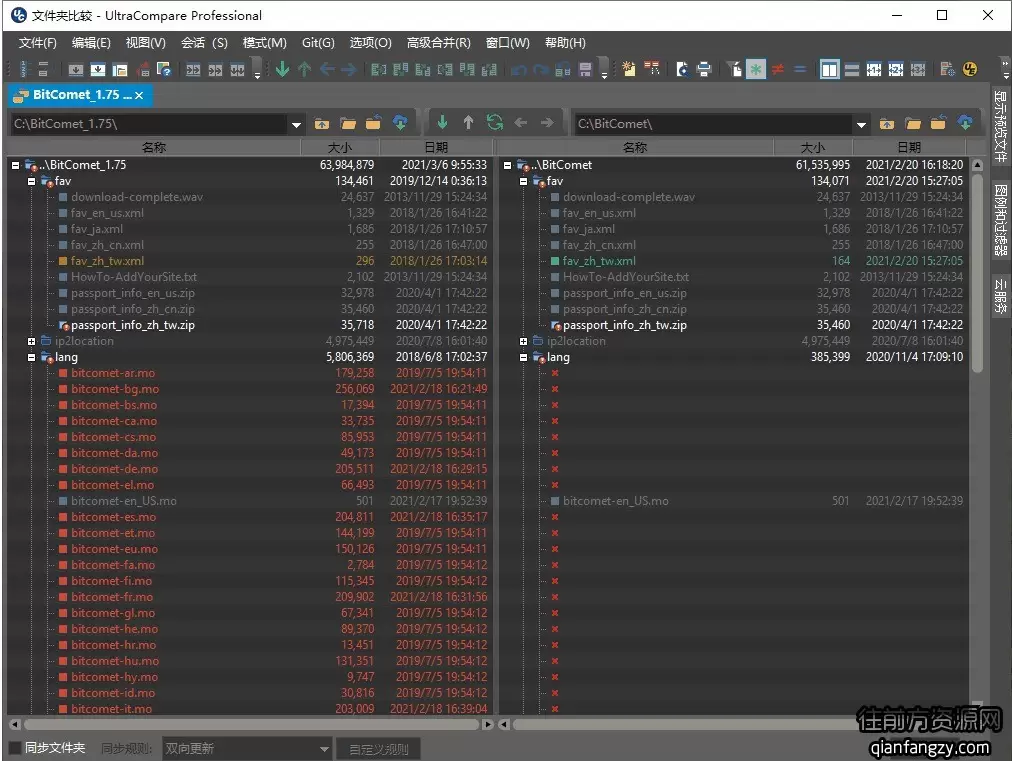Open the 云服务 side panel
The height and width of the screenshot is (761, 1012).
[1000, 294]
